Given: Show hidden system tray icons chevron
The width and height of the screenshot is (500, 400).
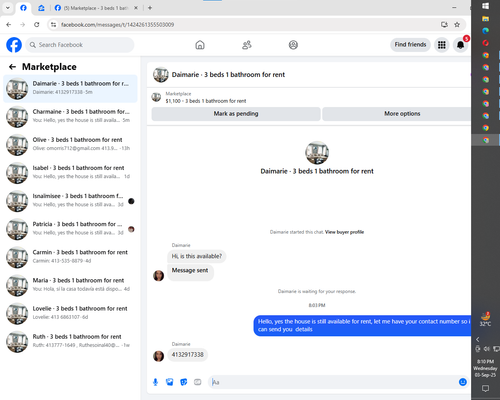Looking at the screenshot, I should (478, 339).
